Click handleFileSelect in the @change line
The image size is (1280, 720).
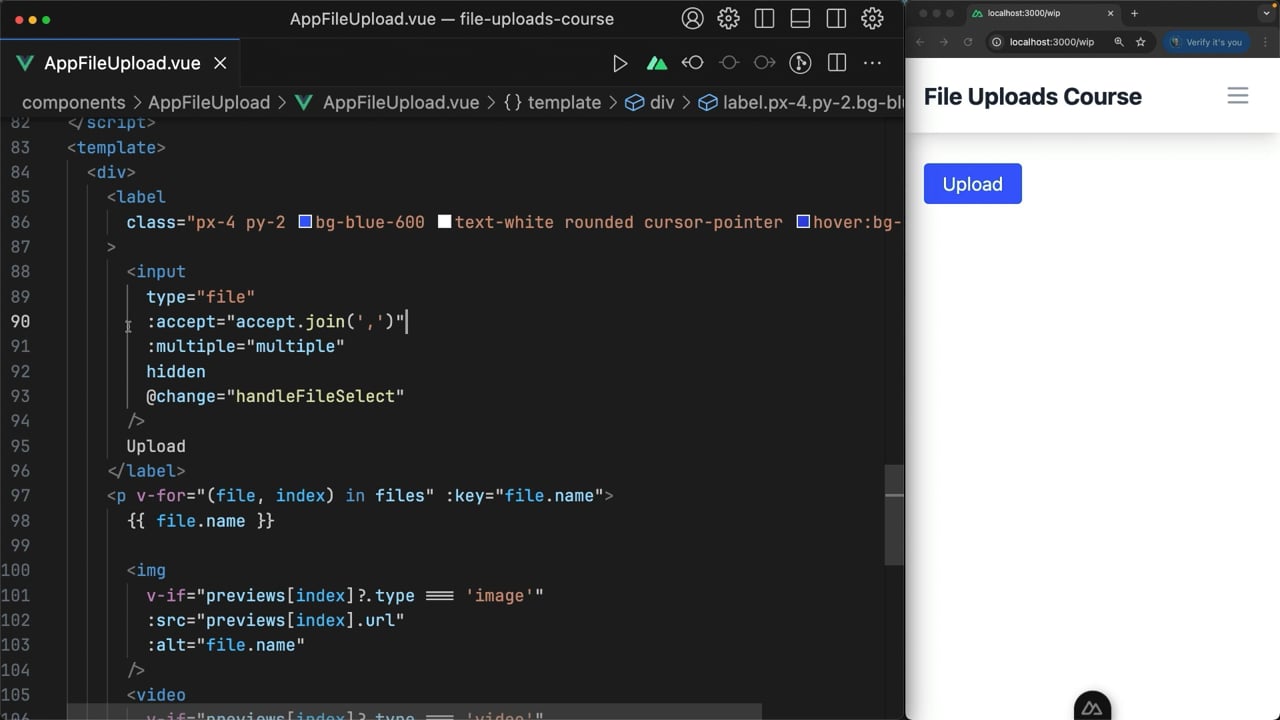315,396
